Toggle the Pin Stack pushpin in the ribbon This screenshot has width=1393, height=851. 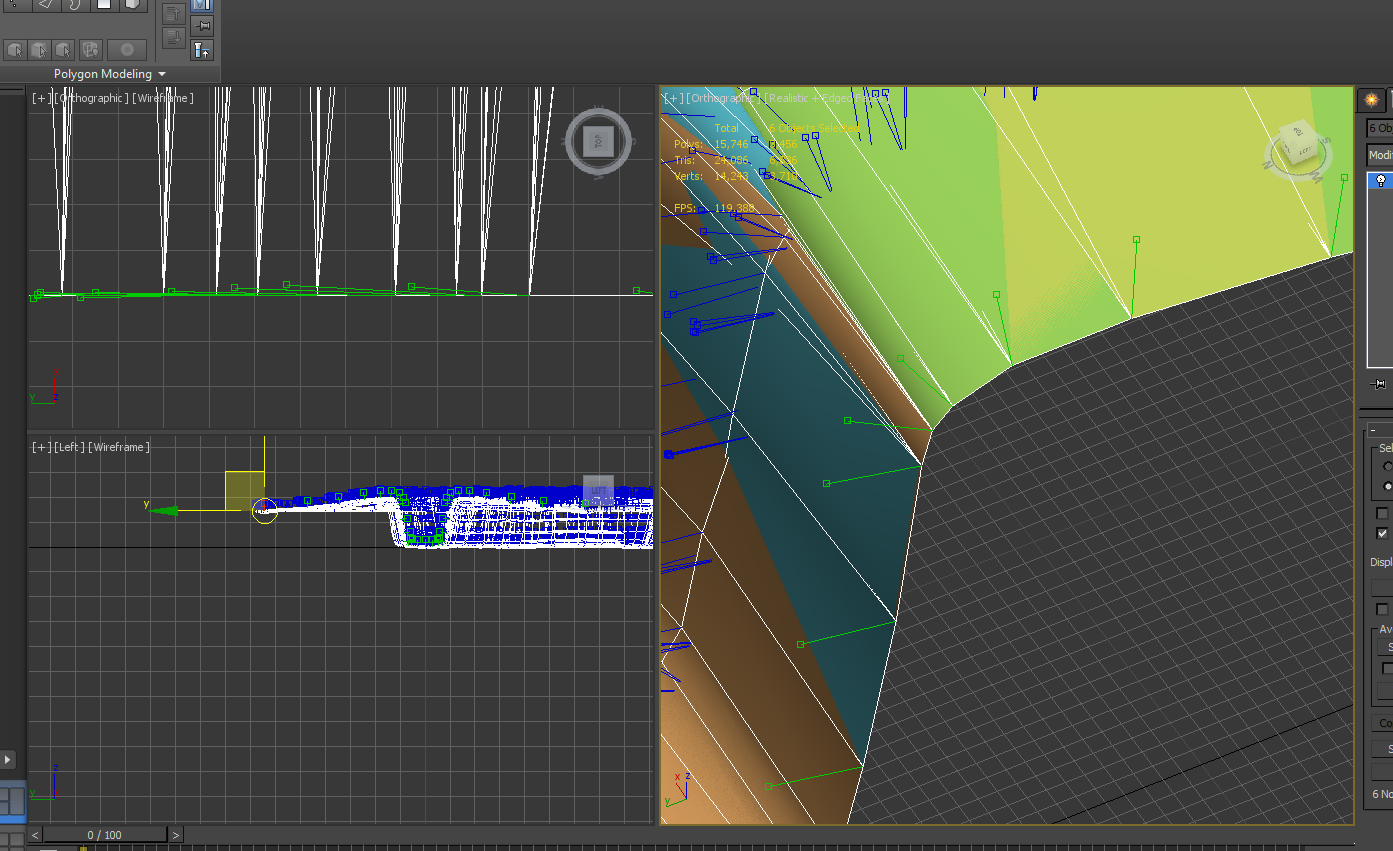click(x=201, y=25)
